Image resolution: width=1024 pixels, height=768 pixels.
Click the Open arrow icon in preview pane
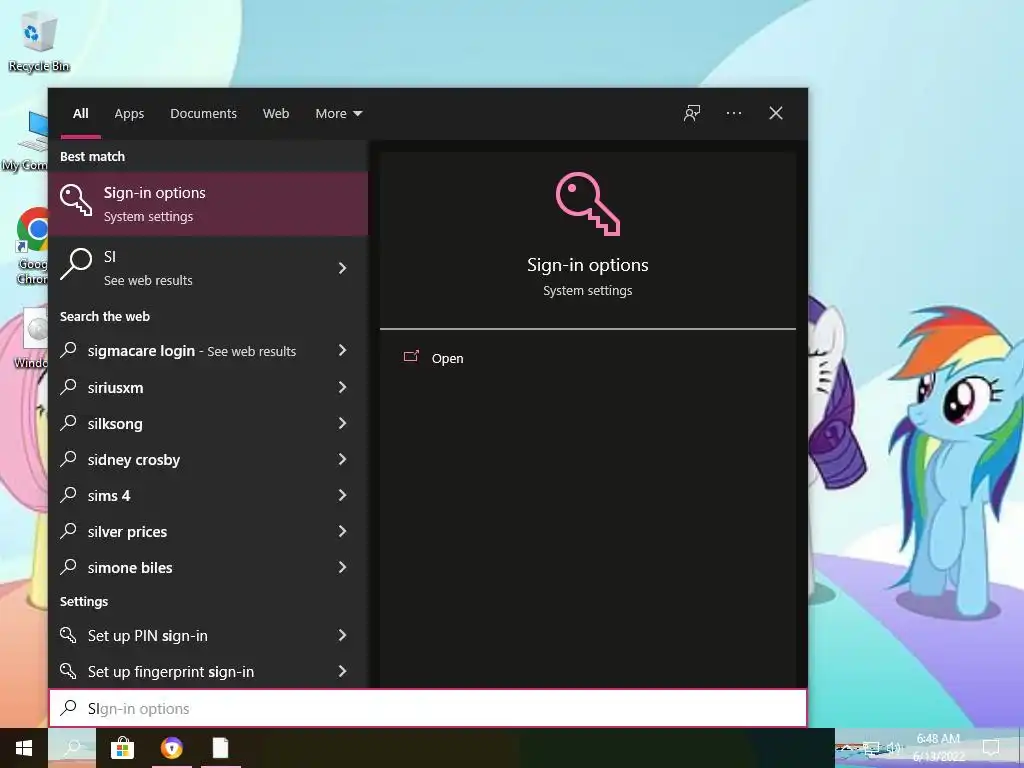[x=411, y=357]
